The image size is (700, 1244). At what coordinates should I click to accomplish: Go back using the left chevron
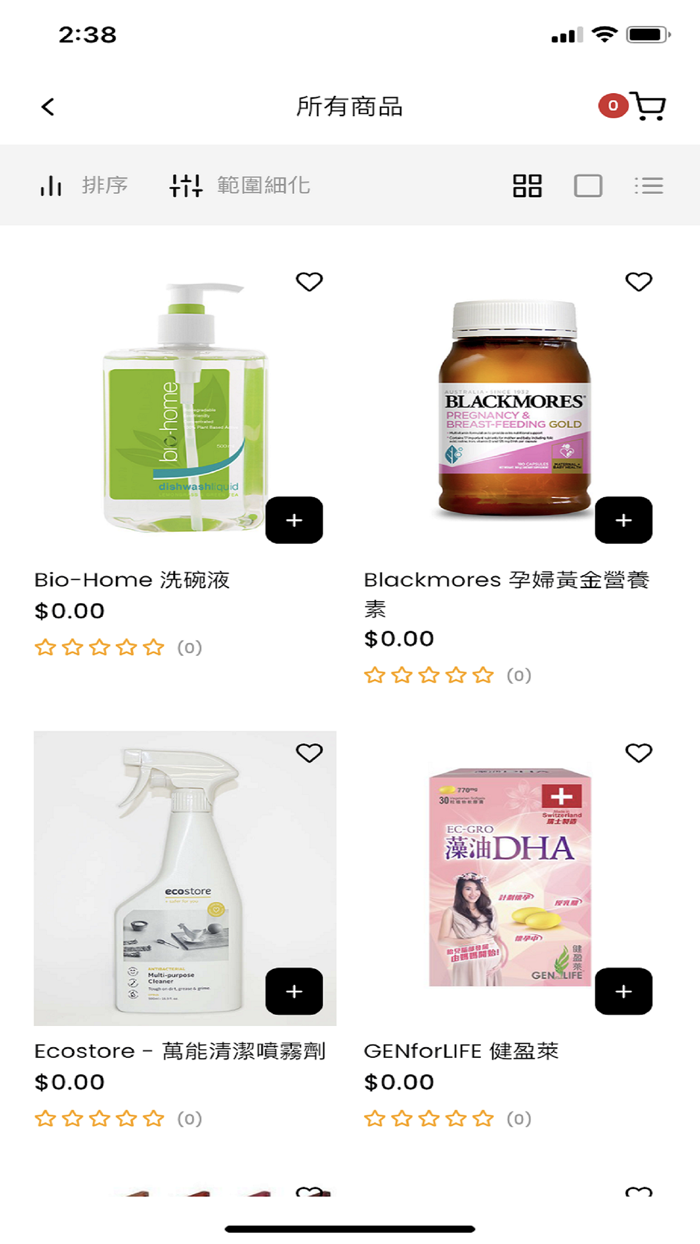tap(48, 107)
